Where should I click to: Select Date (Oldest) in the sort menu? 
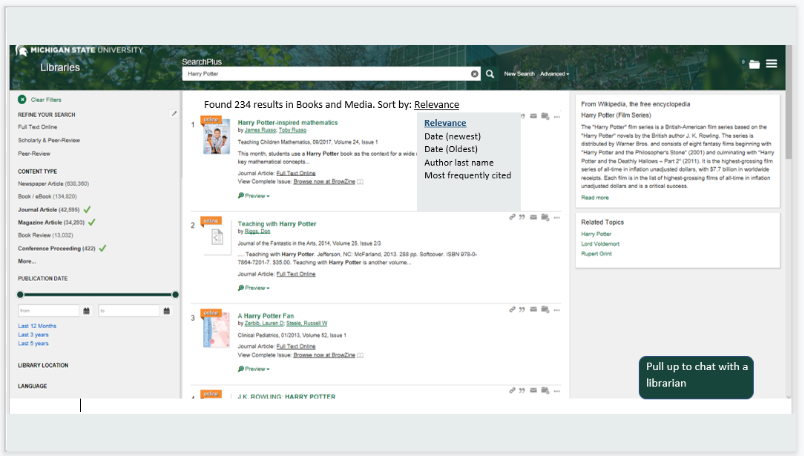pyautogui.click(x=451, y=149)
